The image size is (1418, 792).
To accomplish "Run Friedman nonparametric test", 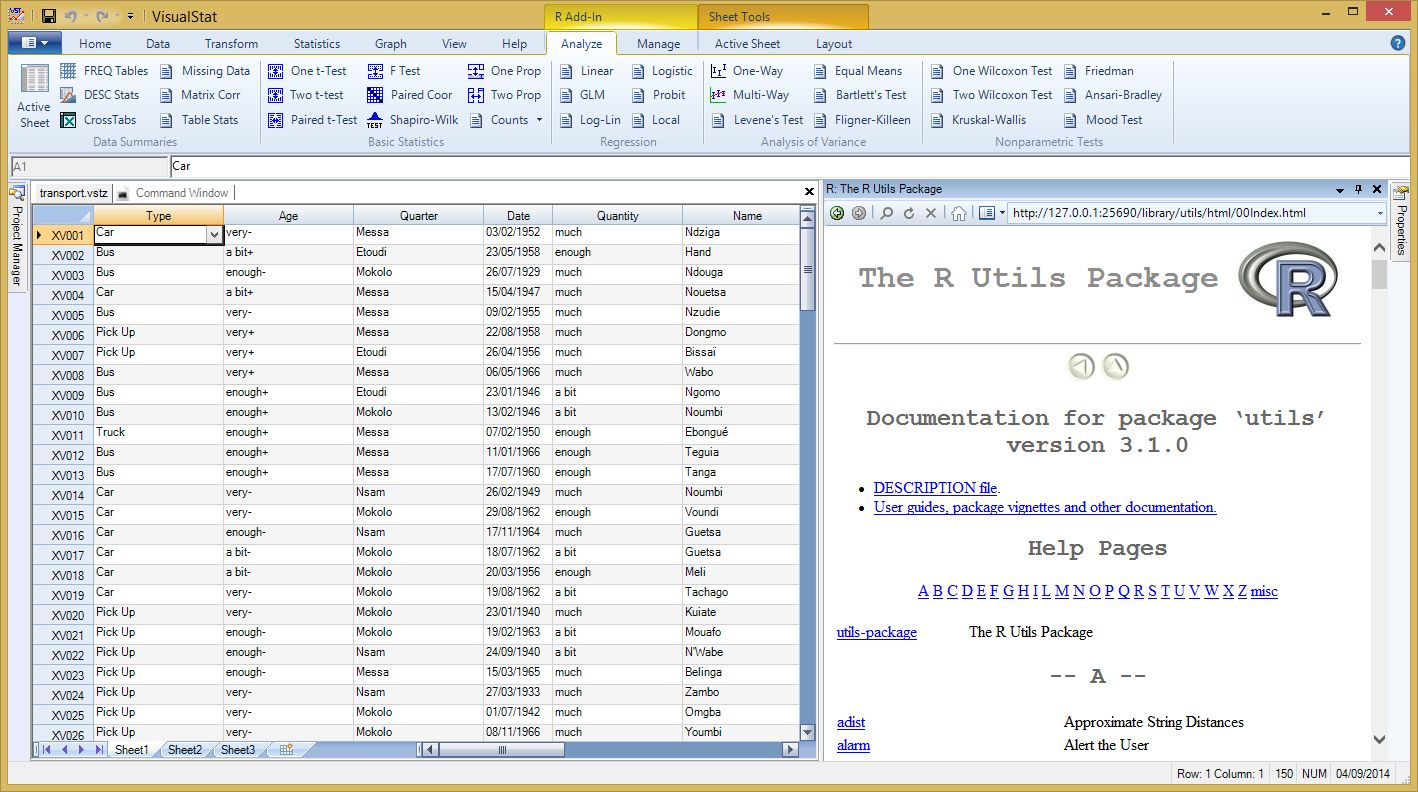I will click(x=1097, y=71).
